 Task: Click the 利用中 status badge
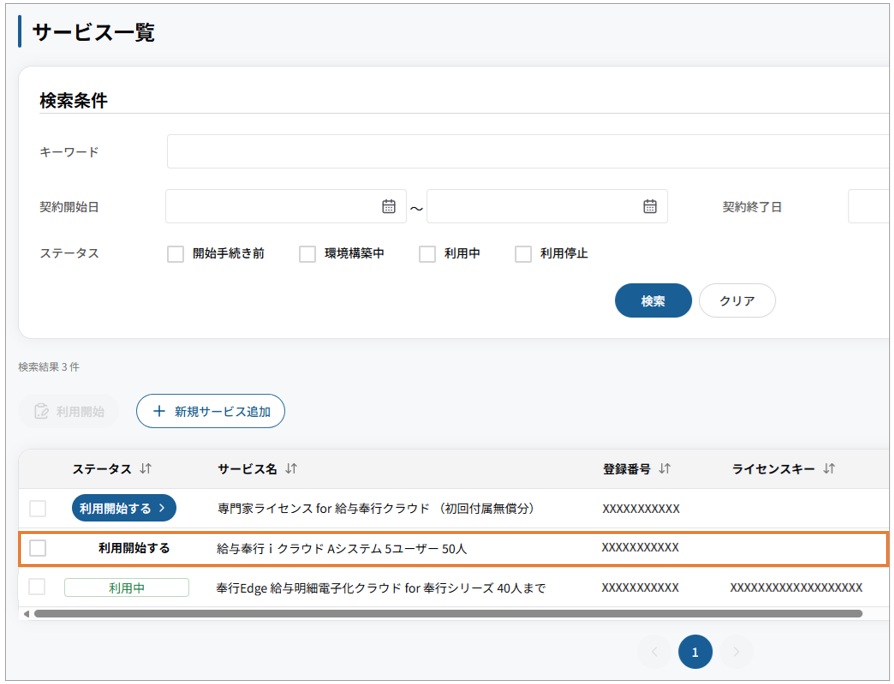coord(127,588)
